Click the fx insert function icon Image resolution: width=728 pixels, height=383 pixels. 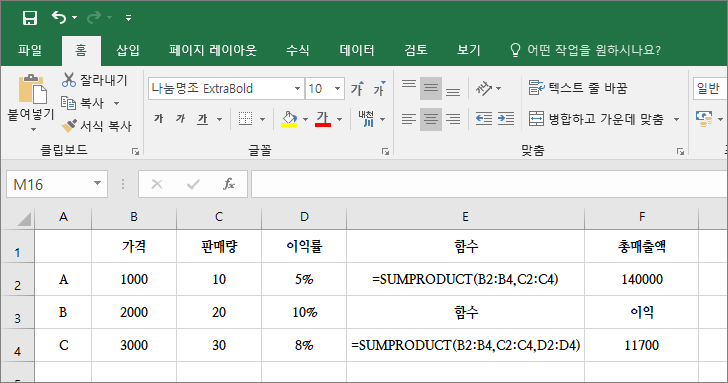point(229,184)
